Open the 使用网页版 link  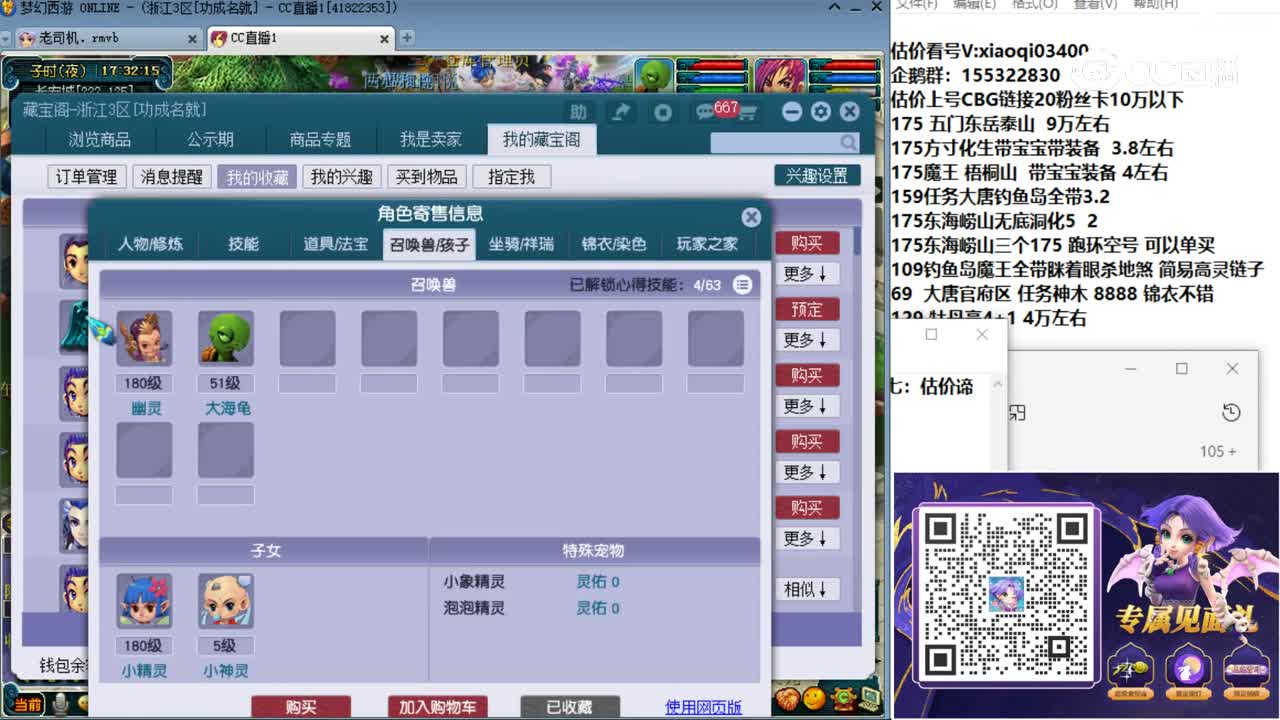click(x=704, y=707)
